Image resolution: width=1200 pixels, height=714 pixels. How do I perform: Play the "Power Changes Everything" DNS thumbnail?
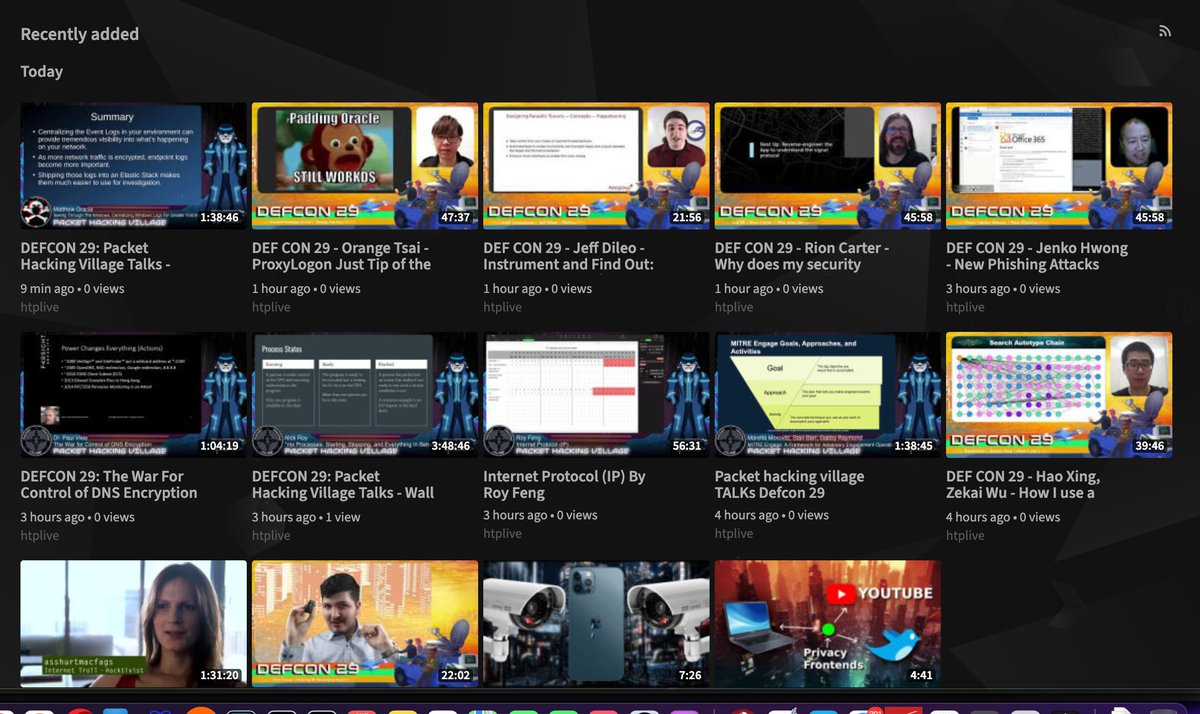[134, 395]
